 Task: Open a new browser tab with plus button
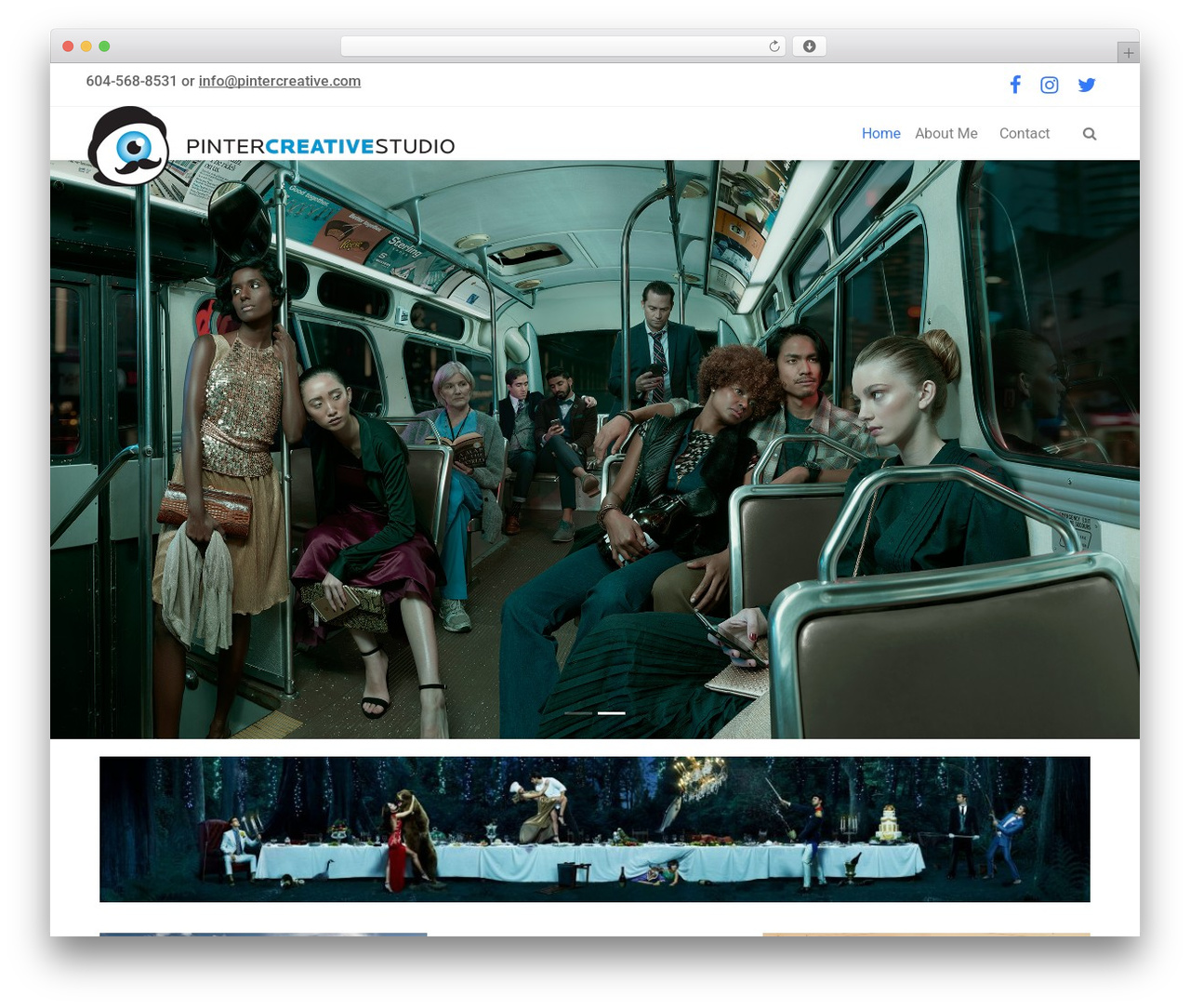pos(1128,53)
